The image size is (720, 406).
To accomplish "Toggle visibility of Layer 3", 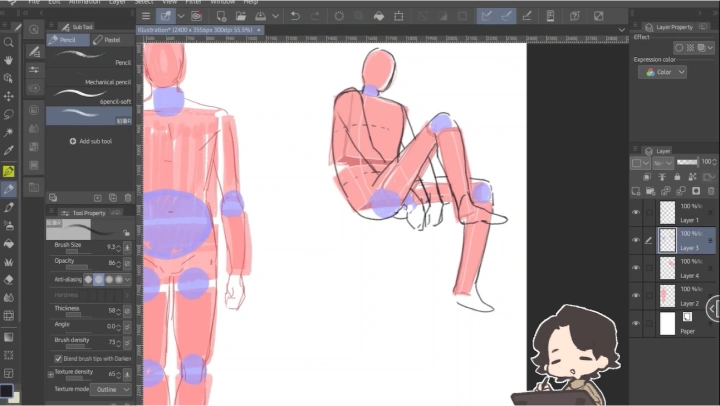I will [636, 240].
